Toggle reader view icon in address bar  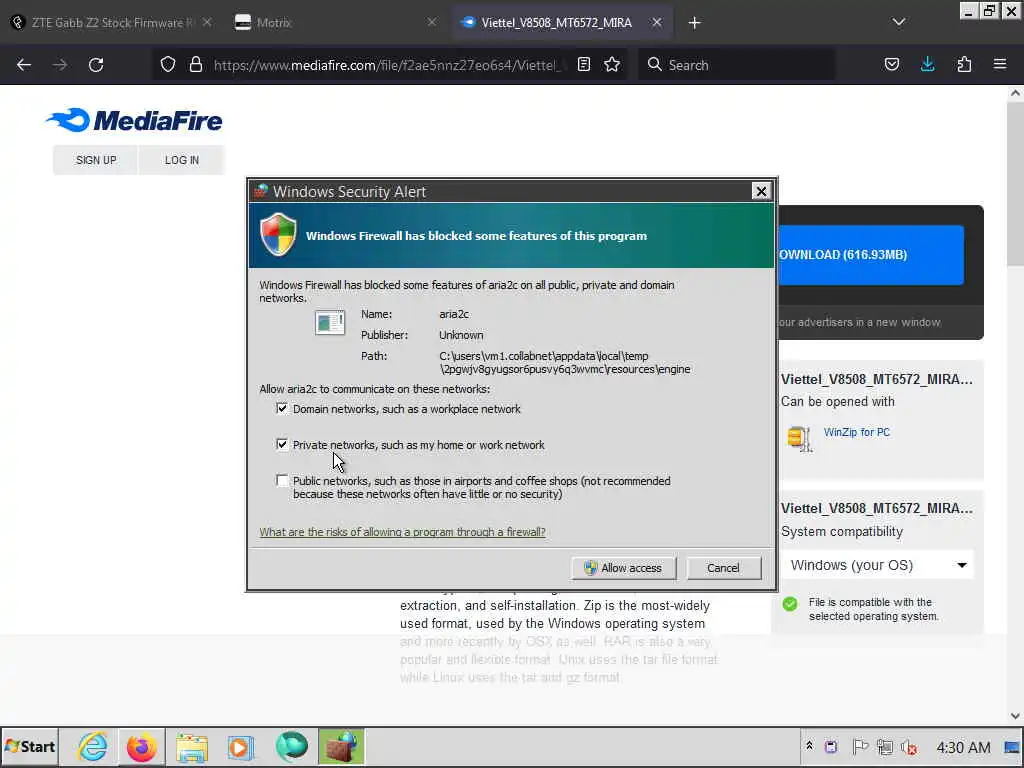pyautogui.click(x=584, y=65)
